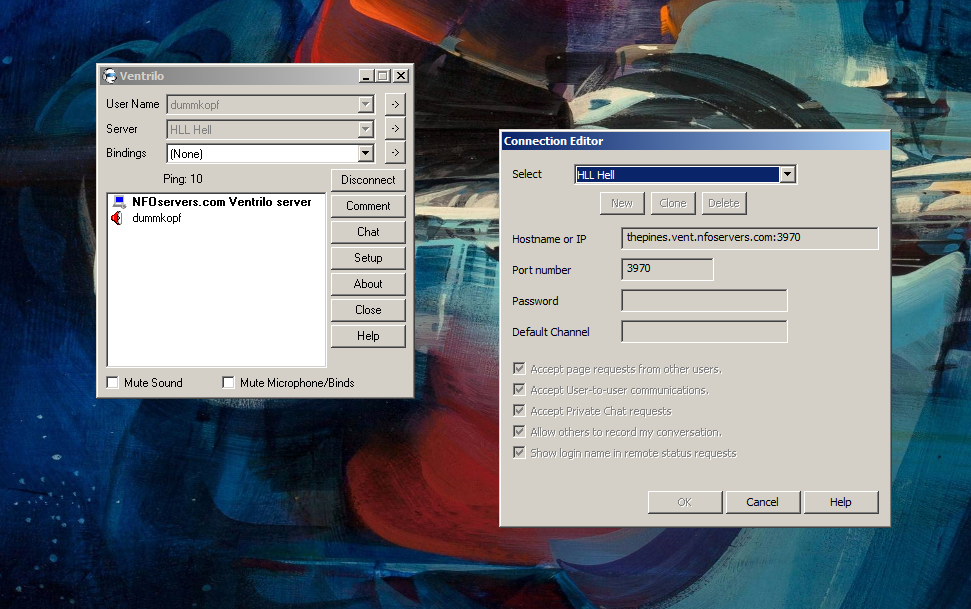Open the Setup button
Viewport: 971px width, 609px height.
click(x=368, y=258)
